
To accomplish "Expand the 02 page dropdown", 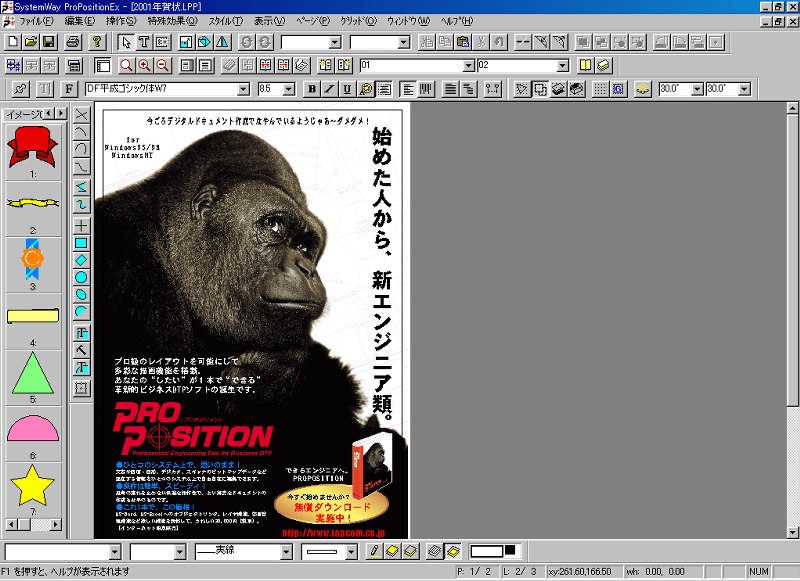I will [x=562, y=66].
